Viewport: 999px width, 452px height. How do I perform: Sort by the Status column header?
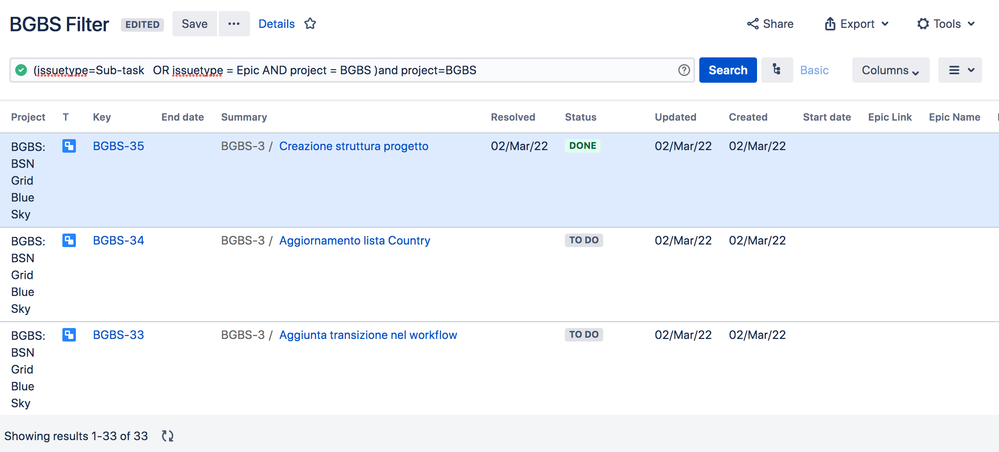pyautogui.click(x=580, y=117)
